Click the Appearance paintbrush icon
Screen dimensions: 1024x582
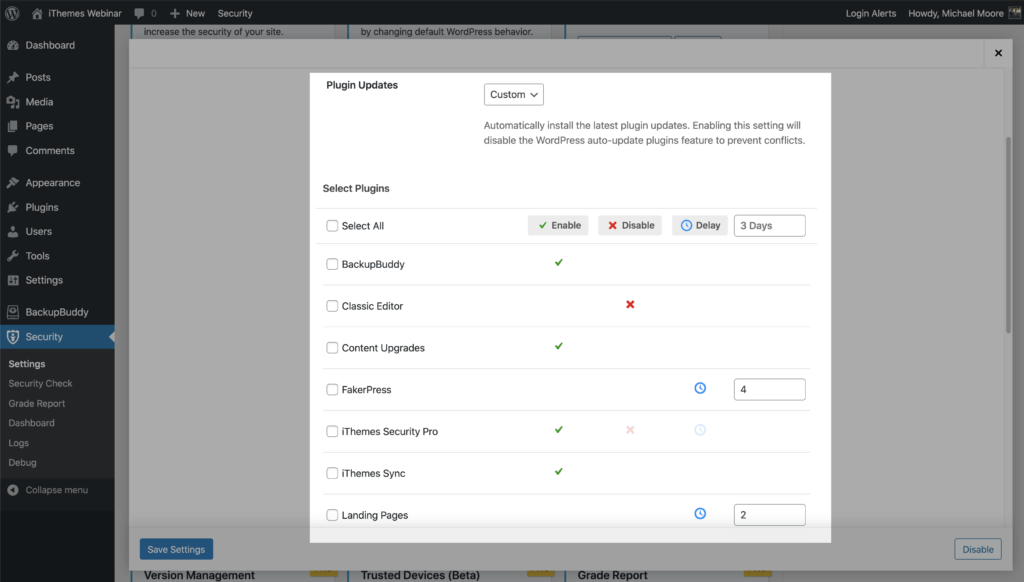13,183
